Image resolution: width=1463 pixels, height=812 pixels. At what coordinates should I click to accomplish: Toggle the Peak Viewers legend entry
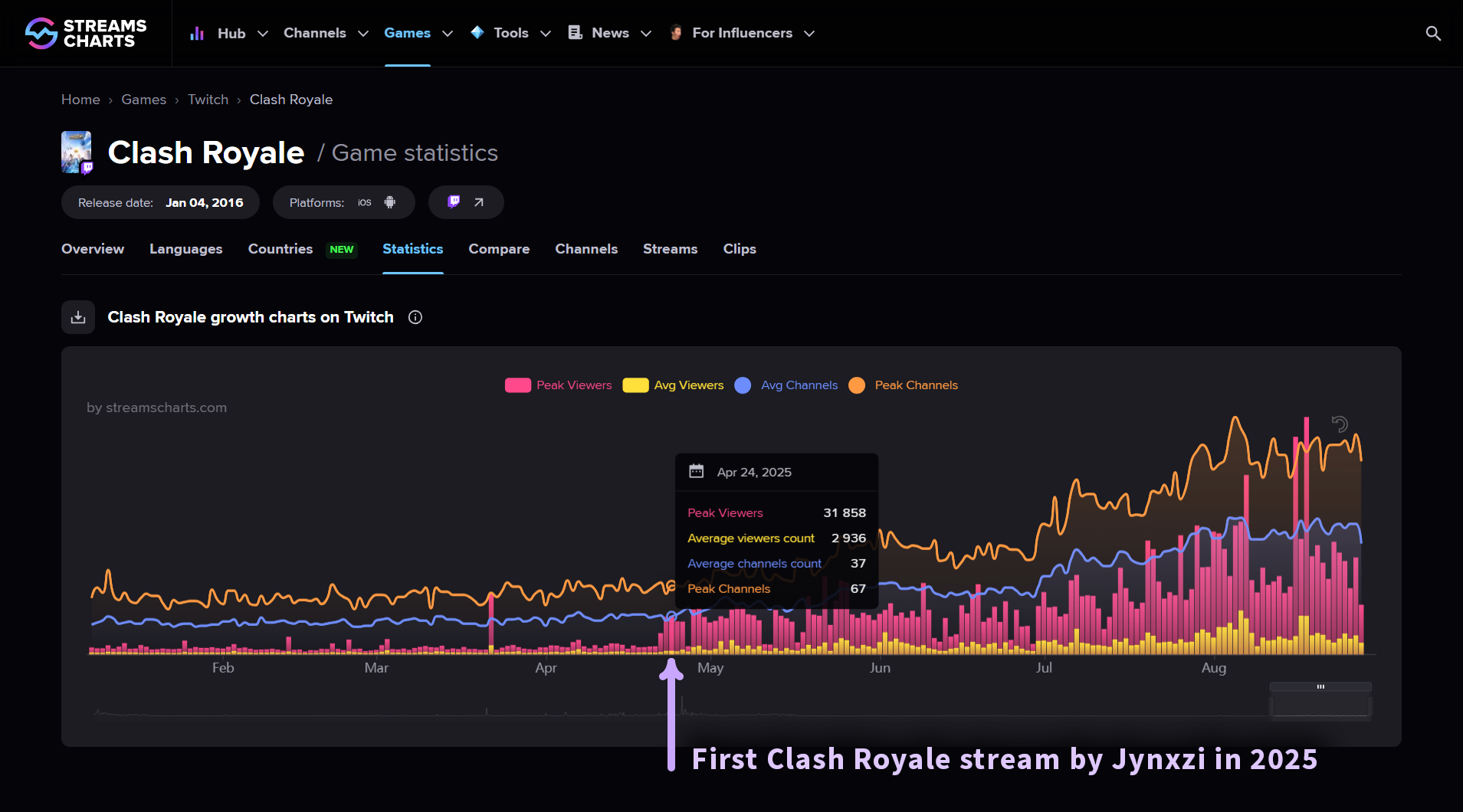(559, 385)
